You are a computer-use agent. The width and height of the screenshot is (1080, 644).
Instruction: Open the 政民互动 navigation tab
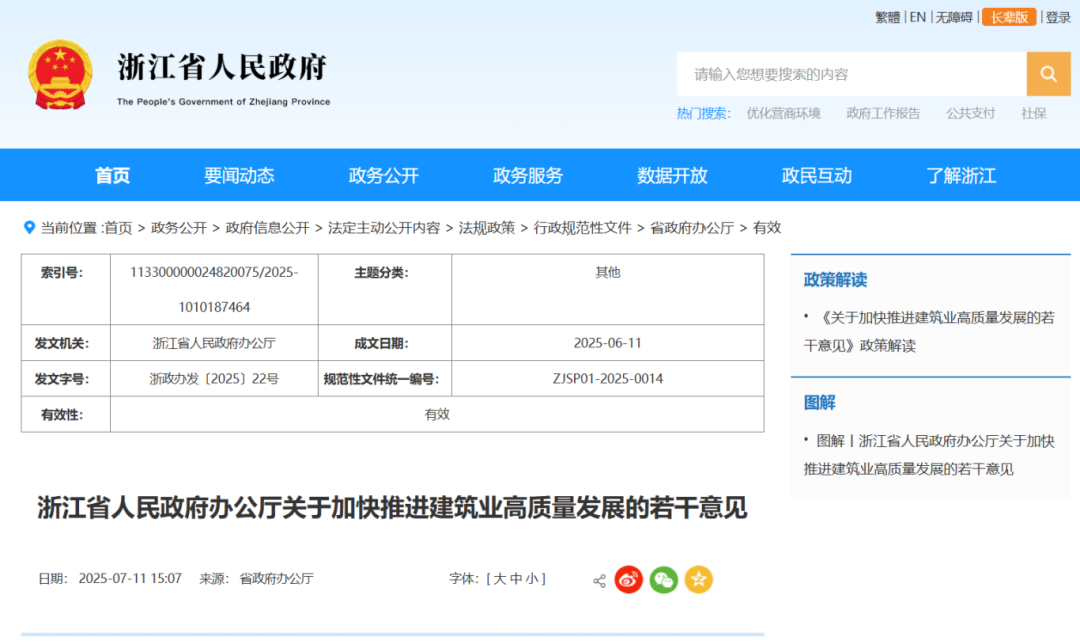coord(817,176)
